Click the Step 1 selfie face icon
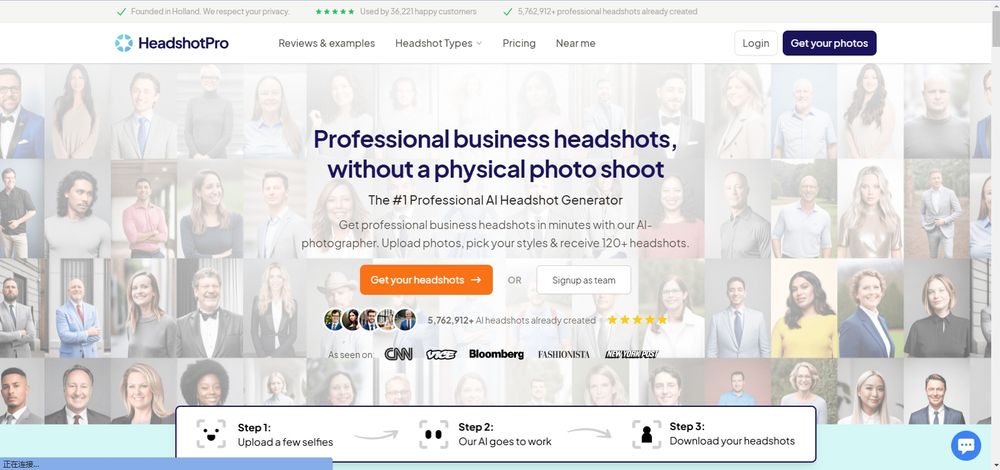The height and width of the screenshot is (470, 1000). [x=211, y=434]
